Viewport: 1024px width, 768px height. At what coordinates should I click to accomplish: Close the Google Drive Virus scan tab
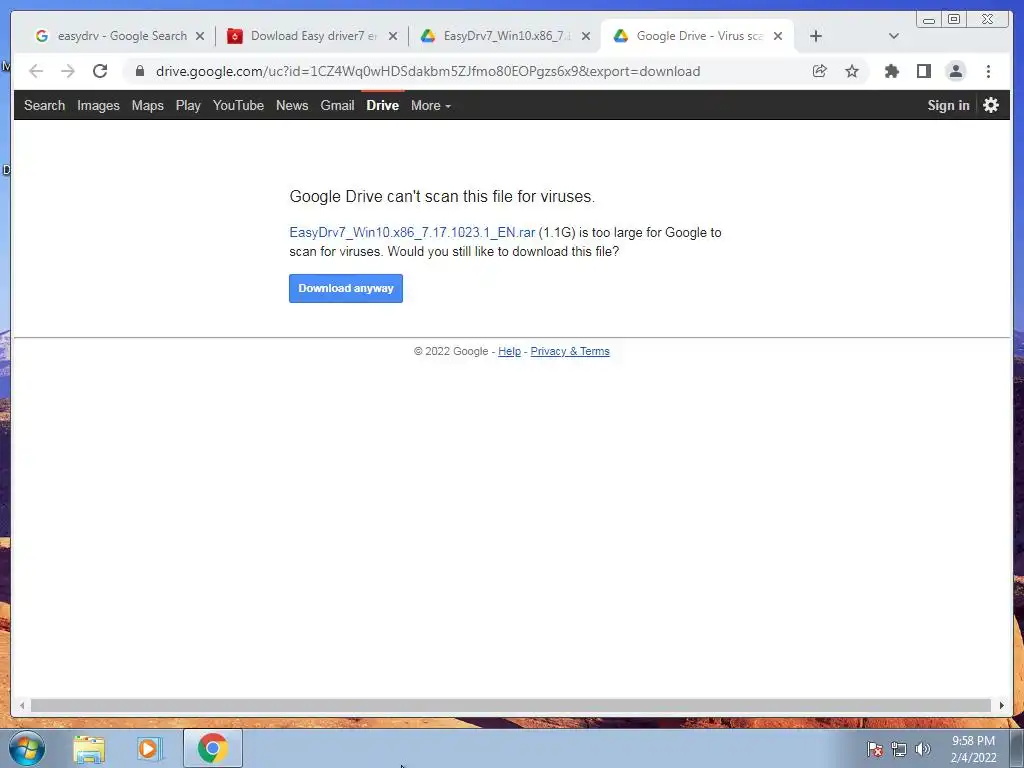click(x=778, y=36)
